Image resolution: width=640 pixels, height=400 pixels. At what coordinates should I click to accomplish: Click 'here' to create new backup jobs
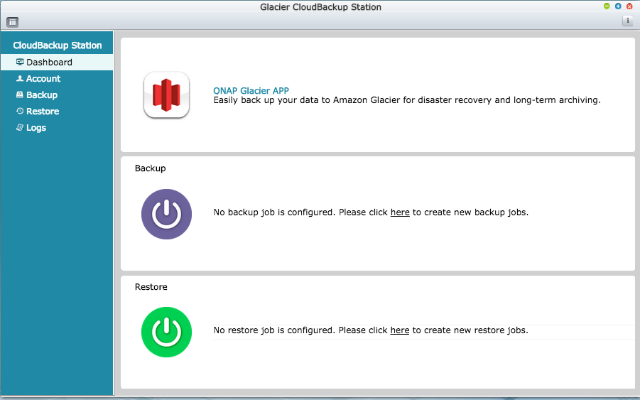(399, 213)
